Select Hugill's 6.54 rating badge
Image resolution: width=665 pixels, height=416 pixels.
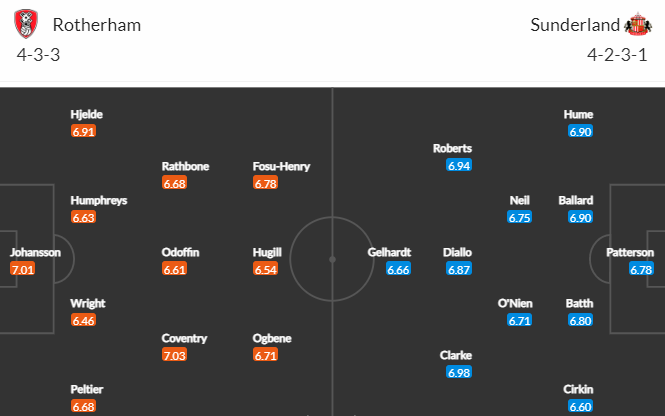click(265, 269)
